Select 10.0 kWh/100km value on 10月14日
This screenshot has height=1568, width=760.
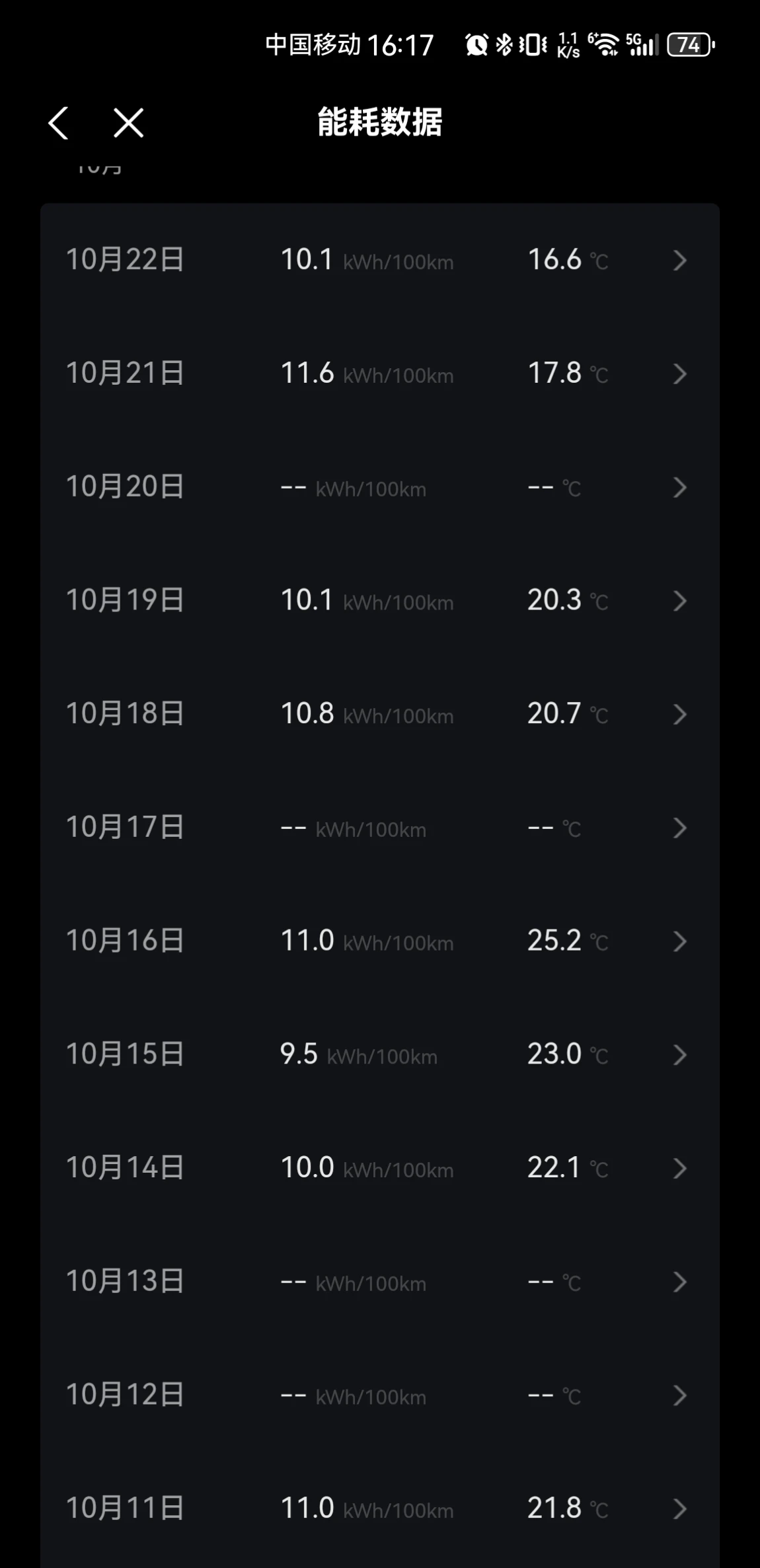(x=367, y=1168)
